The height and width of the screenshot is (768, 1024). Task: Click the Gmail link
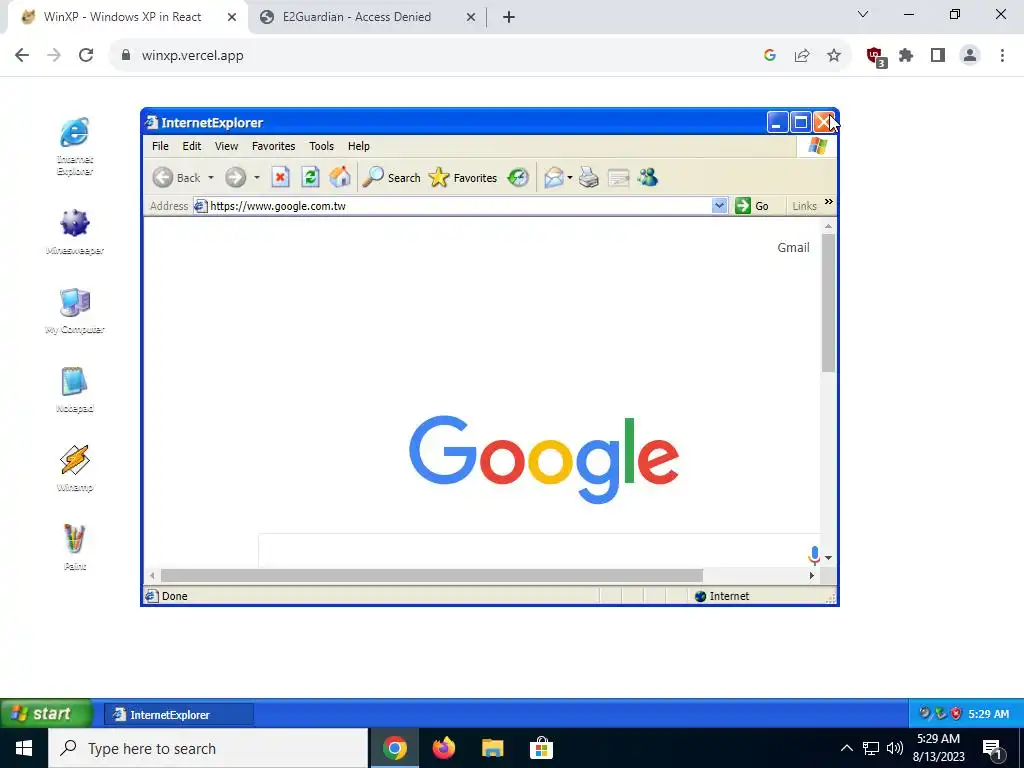793,248
